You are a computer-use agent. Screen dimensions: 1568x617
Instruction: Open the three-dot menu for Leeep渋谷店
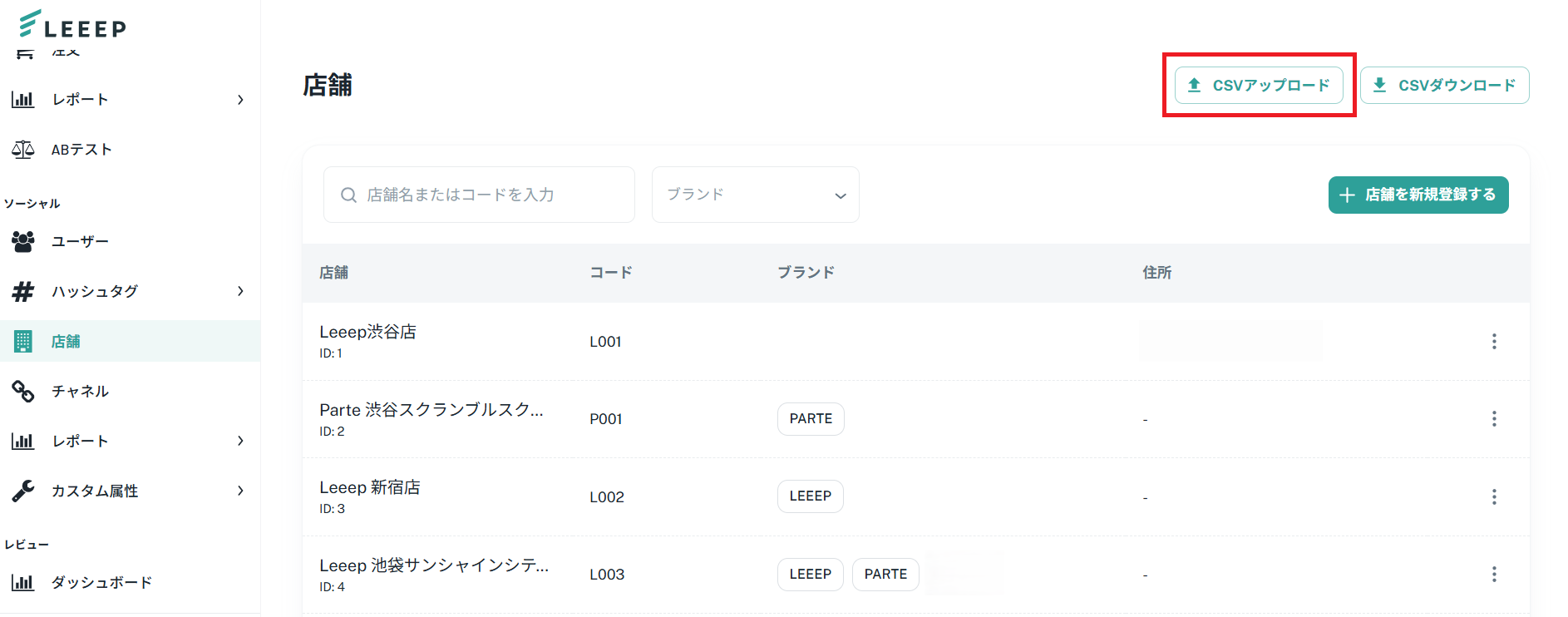(x=1494, y=341)
